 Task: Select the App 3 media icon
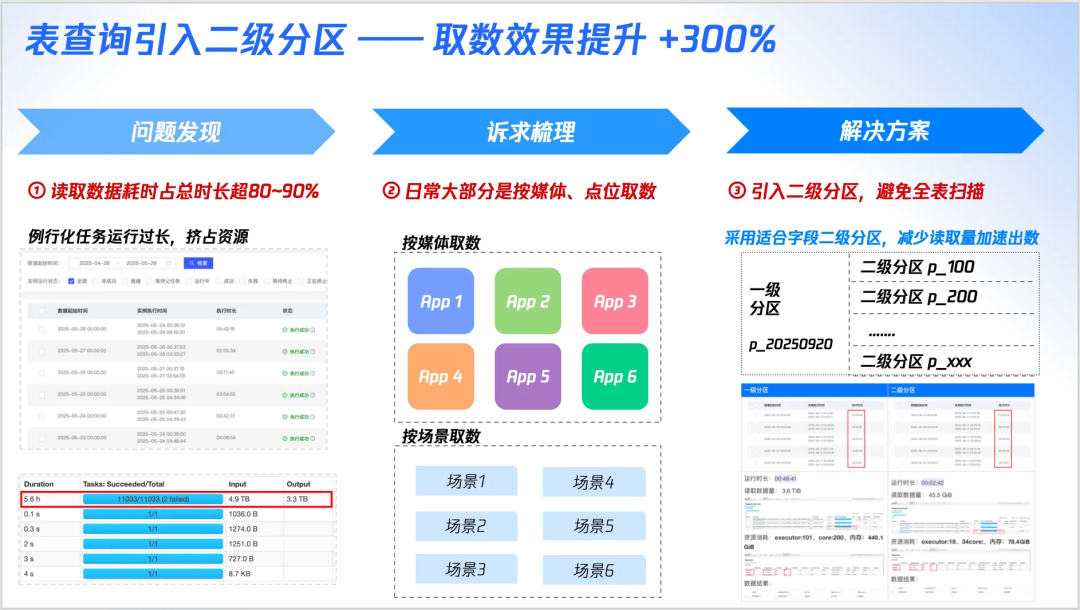coord(613,299)
